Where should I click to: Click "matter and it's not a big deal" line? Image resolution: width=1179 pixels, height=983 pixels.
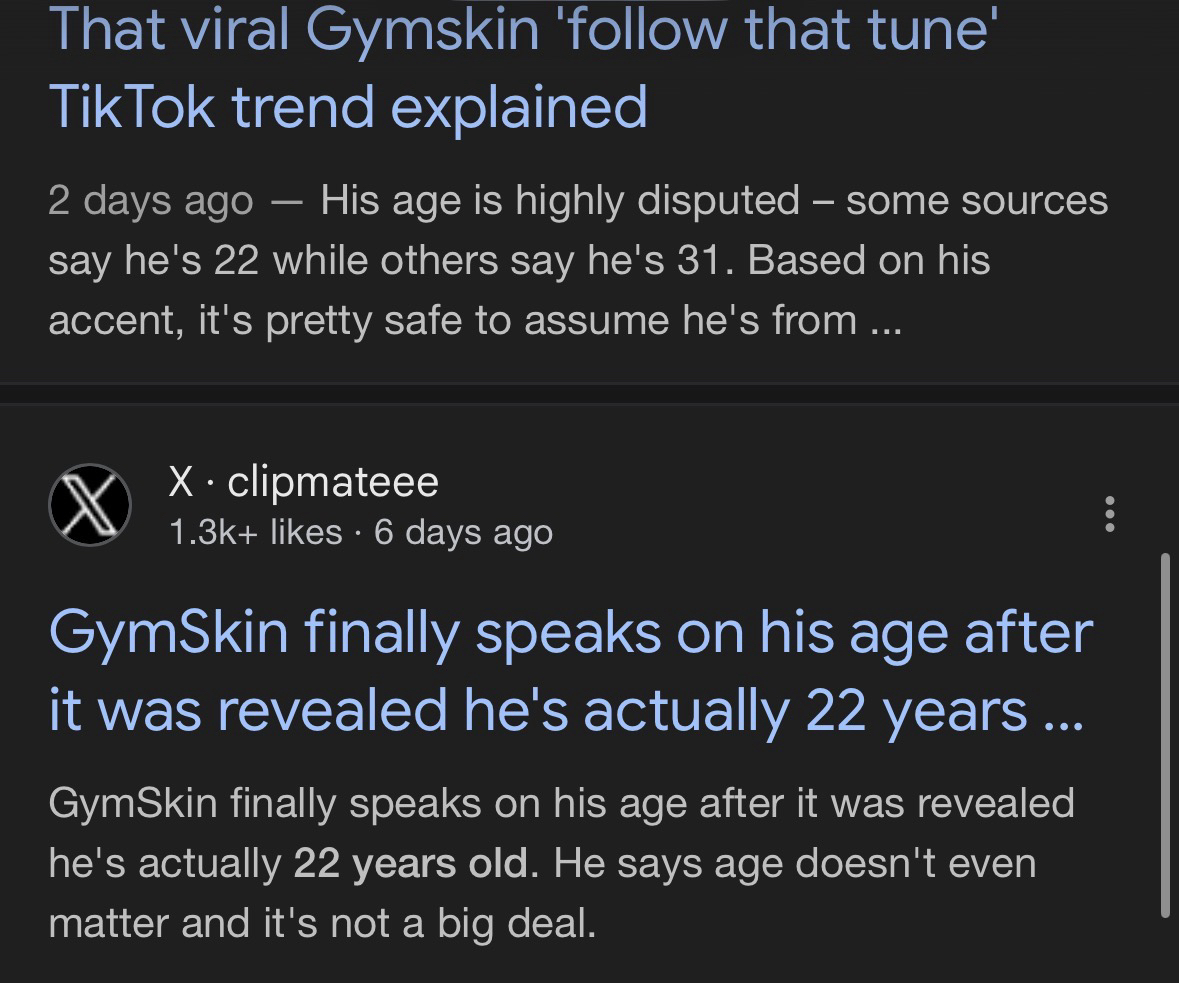322,924
